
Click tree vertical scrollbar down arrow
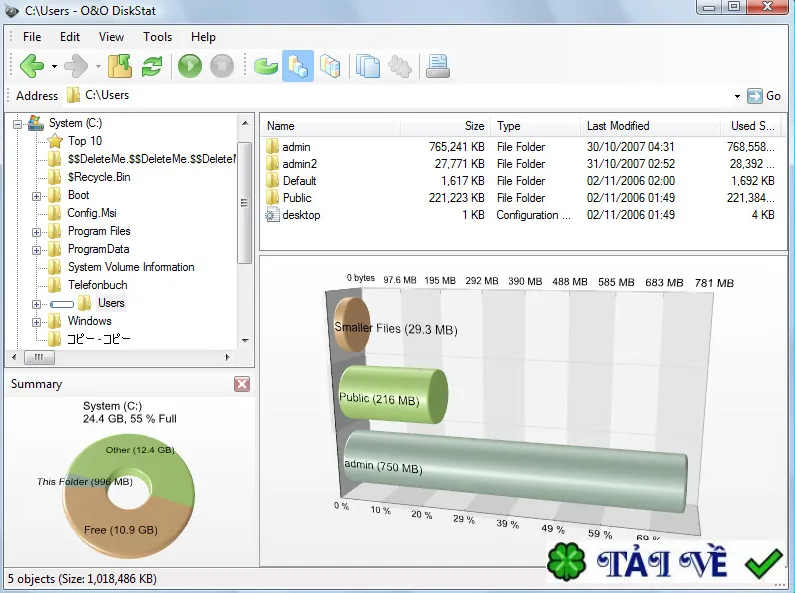tap(245, 341)
